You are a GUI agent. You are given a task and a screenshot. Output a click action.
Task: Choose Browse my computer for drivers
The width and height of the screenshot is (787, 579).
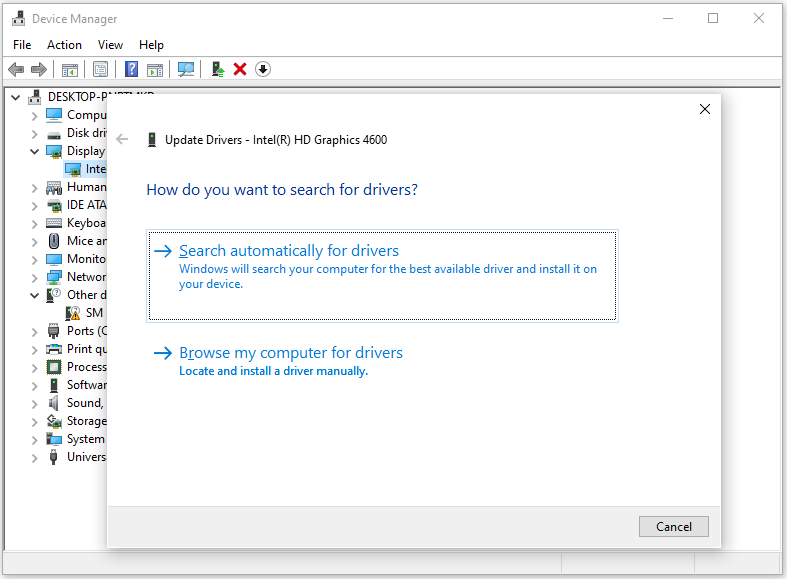click(x=291, y=353)
